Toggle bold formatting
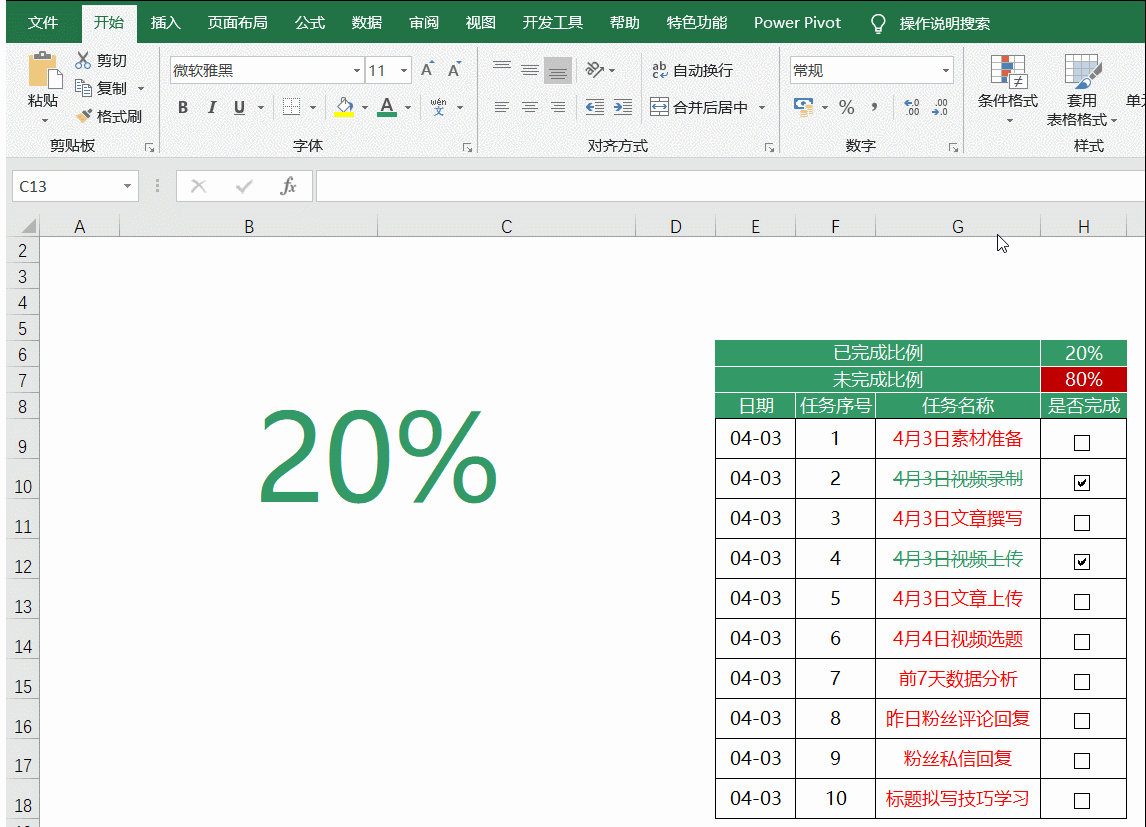The image size is (1146, 827). pyautogui.click(x=183, y=107)
